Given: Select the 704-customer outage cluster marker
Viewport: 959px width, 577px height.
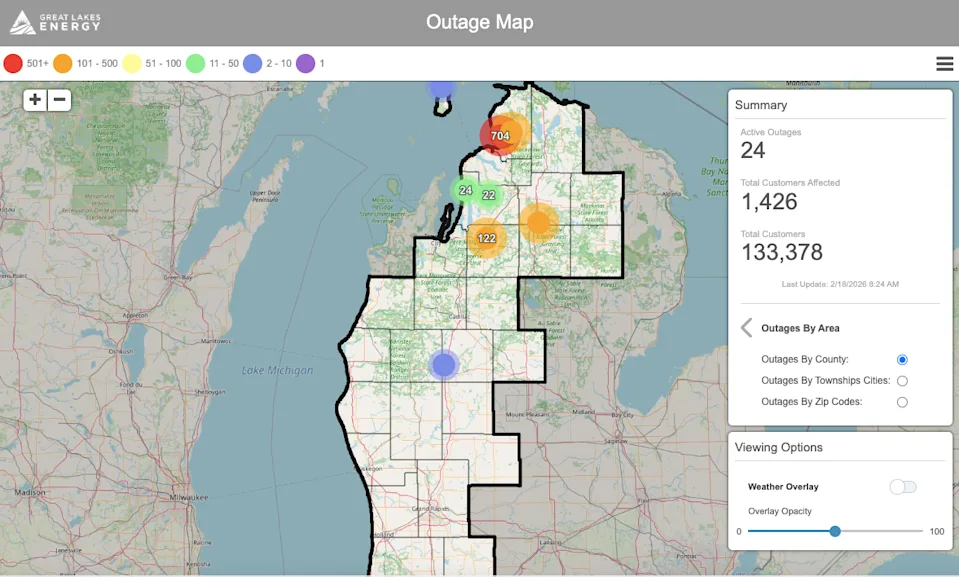Looking at the screenshot, I should click(x=500, y=133).
